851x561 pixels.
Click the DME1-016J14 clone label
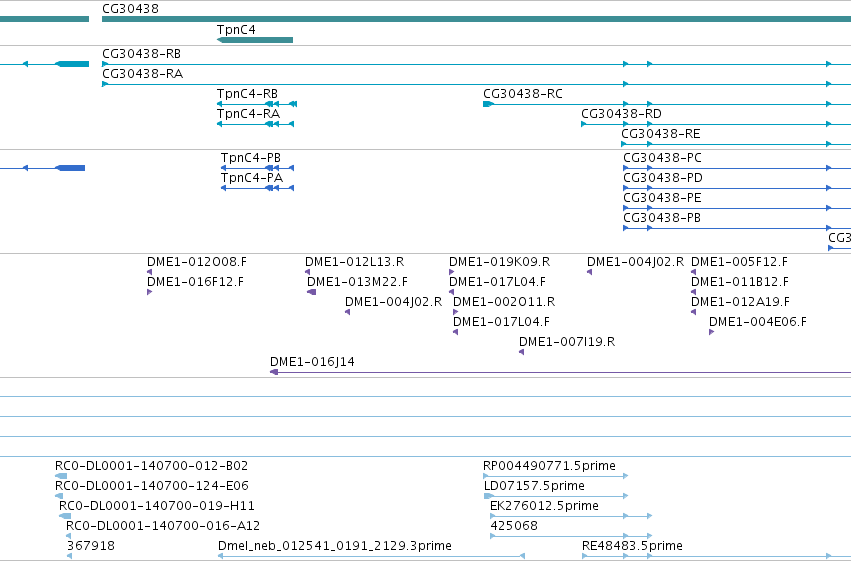pyautogui.click(x=313, y=362)
